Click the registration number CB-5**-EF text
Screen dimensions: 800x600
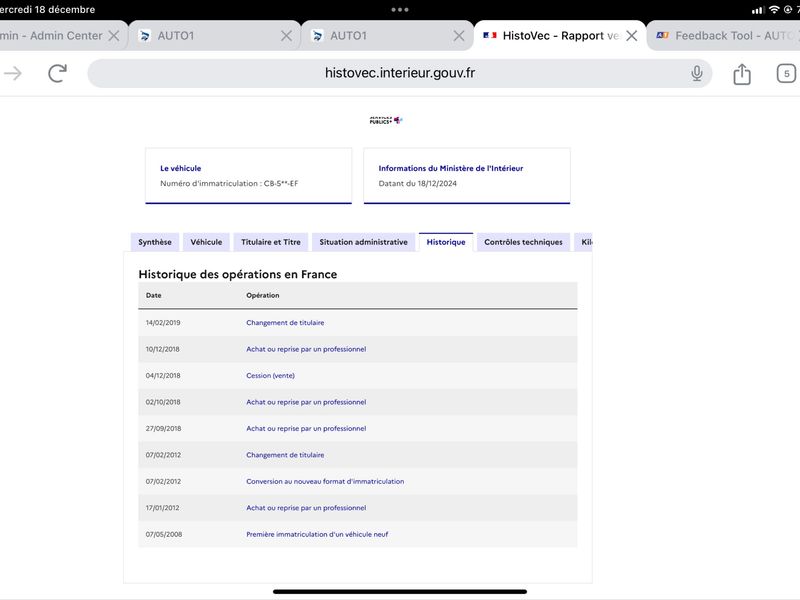281,184
